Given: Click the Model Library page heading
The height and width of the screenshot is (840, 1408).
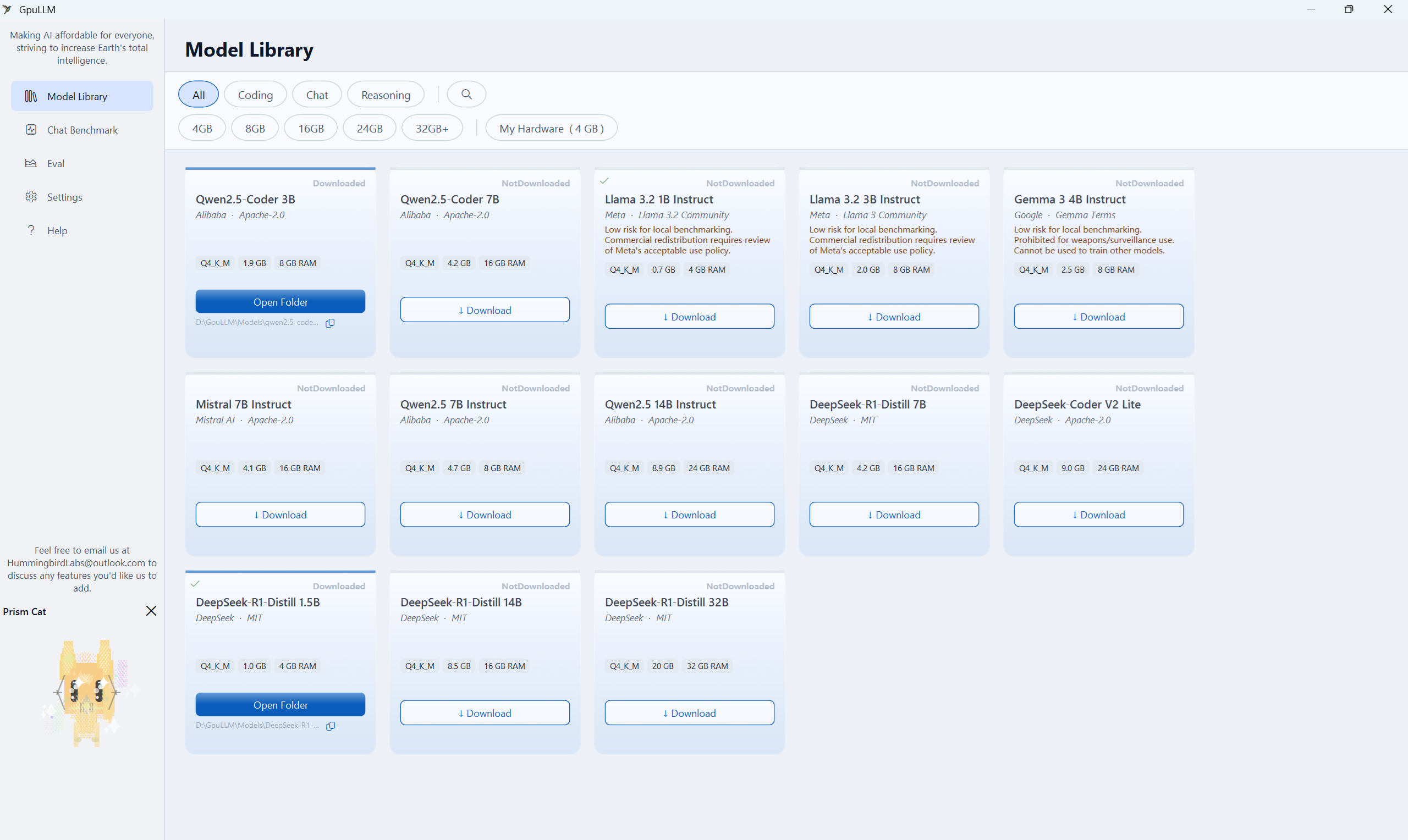Looking at the screenshot, I should click(249, 50).
